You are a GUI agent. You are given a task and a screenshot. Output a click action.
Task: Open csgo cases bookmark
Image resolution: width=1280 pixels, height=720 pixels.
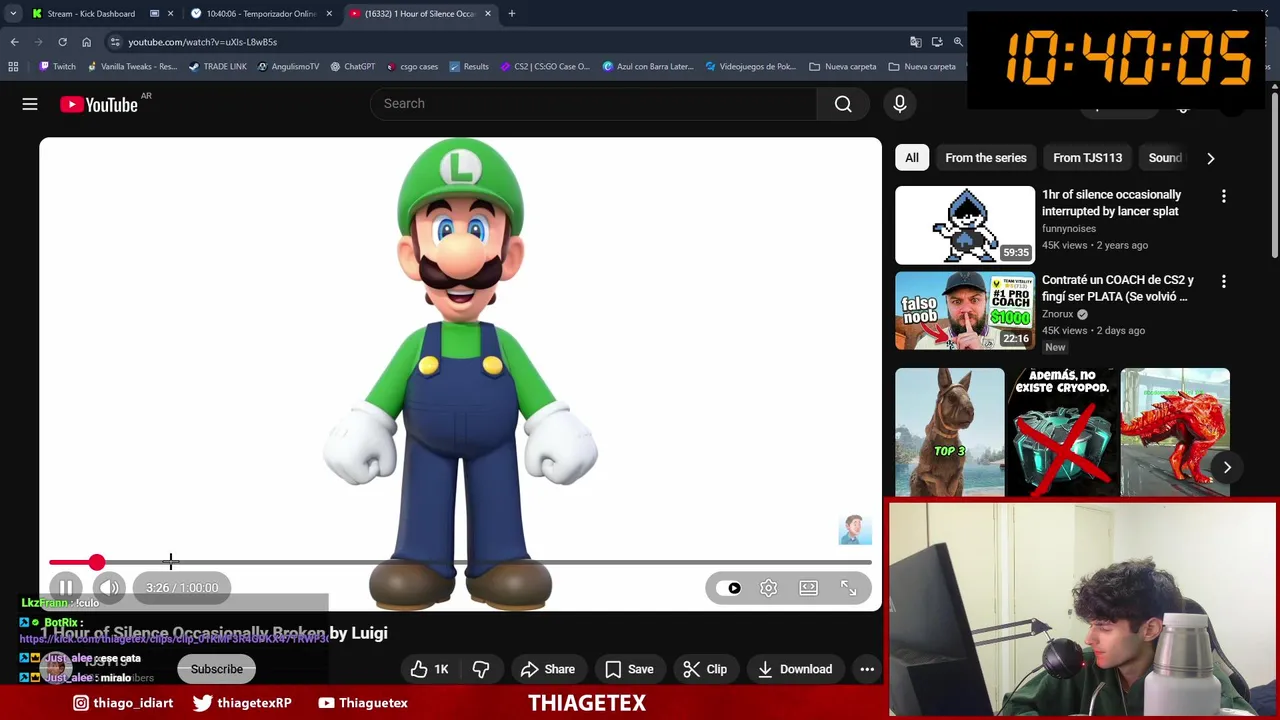412,67
